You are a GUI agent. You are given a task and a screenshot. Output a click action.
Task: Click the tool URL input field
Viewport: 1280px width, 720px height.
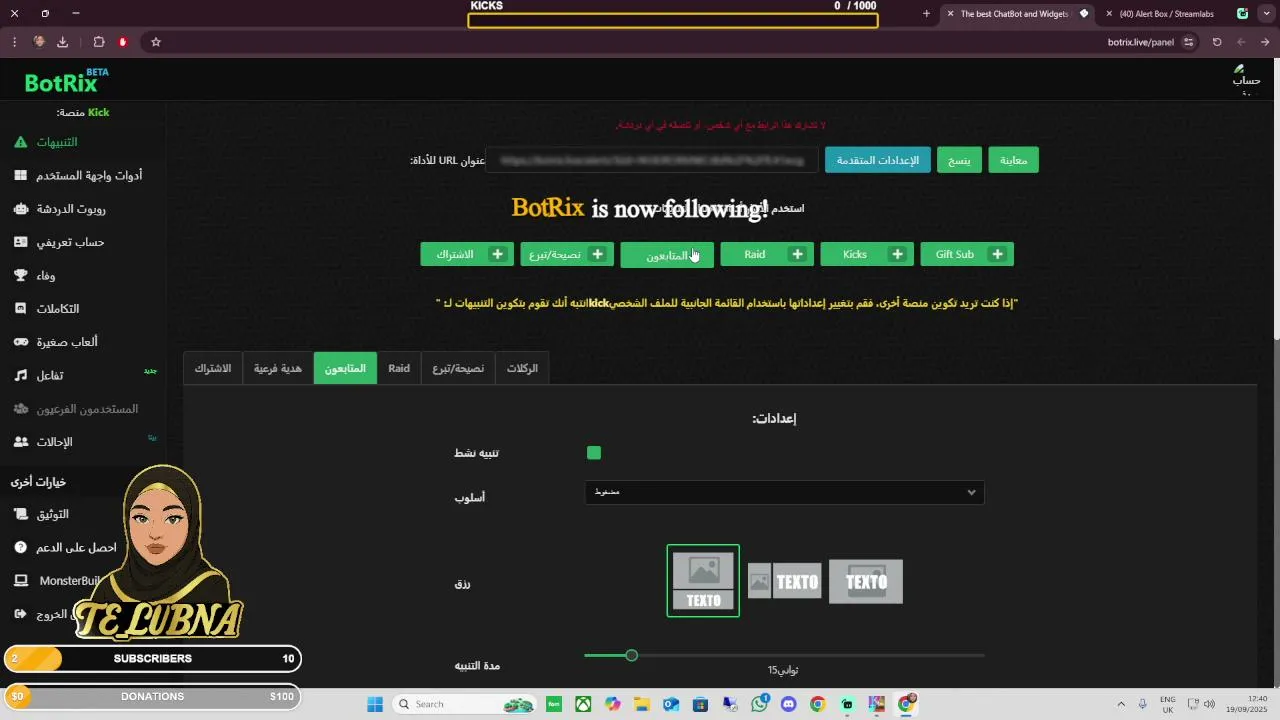pyautogui.click(x=651, y=160)
